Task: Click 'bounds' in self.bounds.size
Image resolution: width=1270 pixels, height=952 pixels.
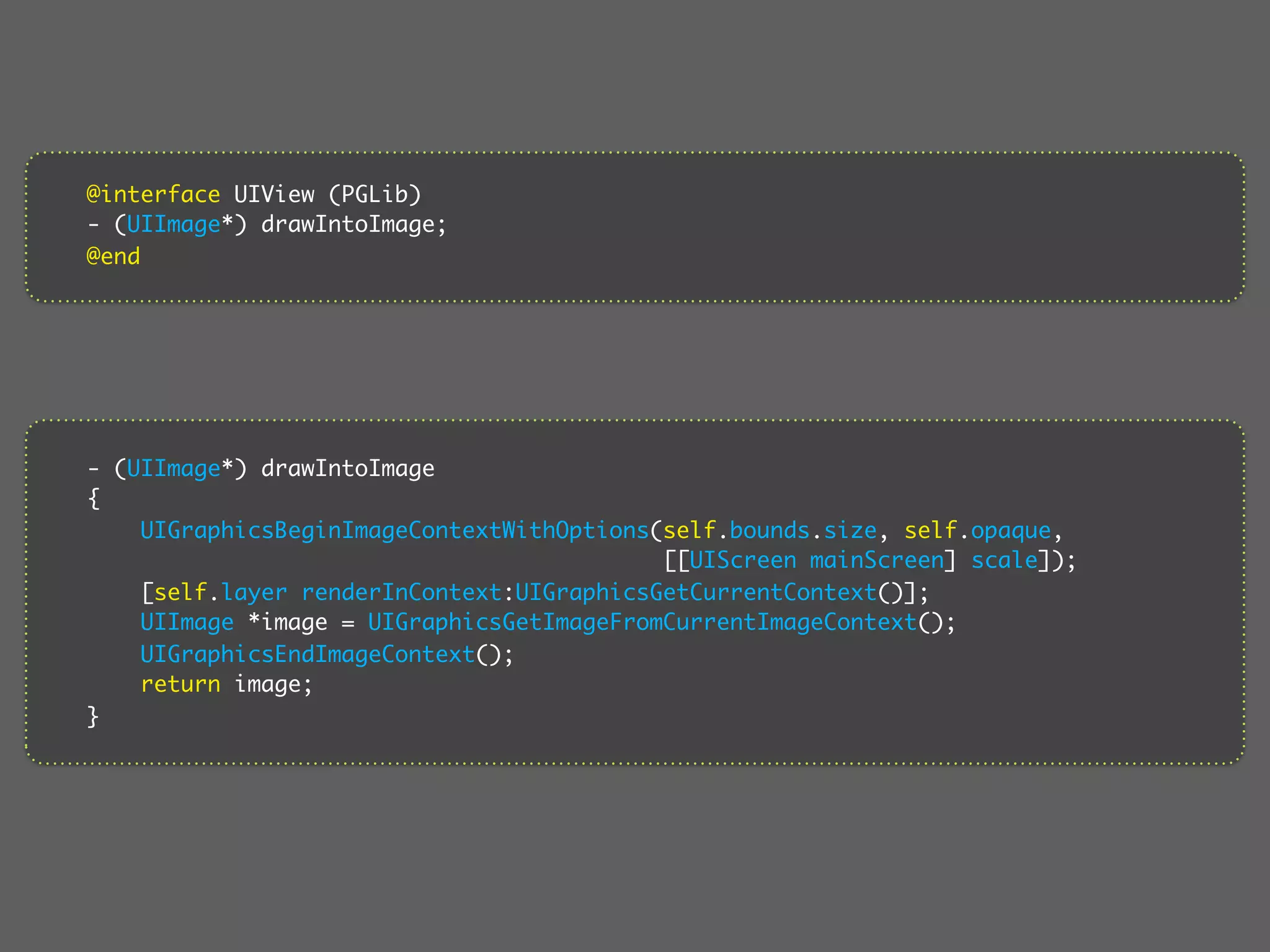Action: [x=770, y=531]
